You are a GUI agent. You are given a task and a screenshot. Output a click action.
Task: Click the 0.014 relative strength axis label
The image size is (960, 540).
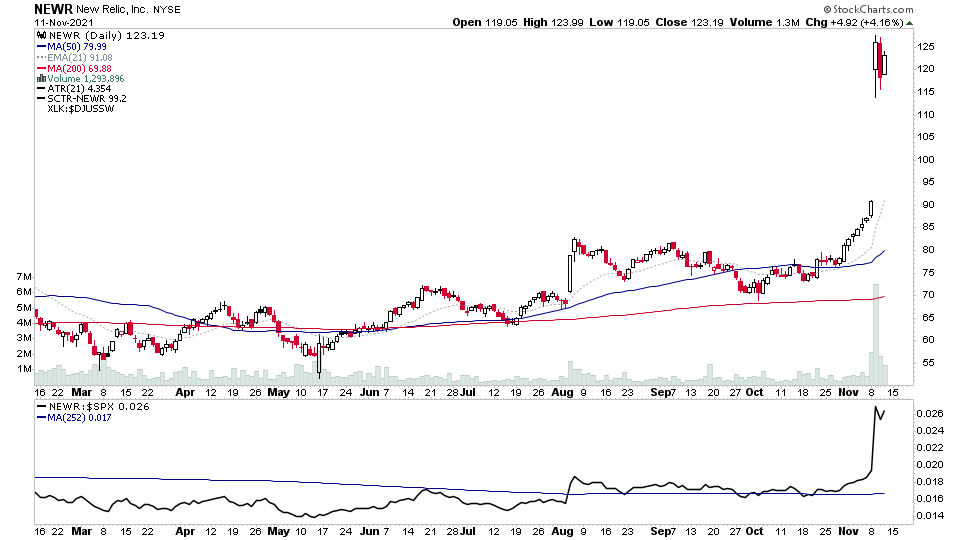(929, 516)
